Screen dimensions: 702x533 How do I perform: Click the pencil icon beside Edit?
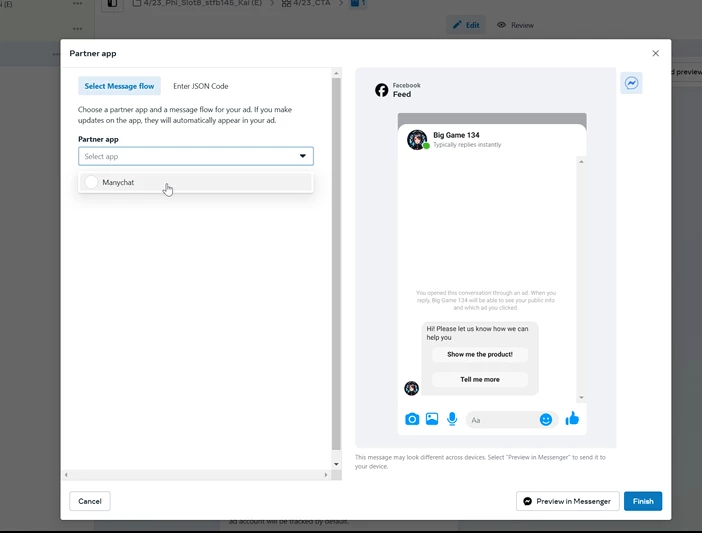[457, 25]
